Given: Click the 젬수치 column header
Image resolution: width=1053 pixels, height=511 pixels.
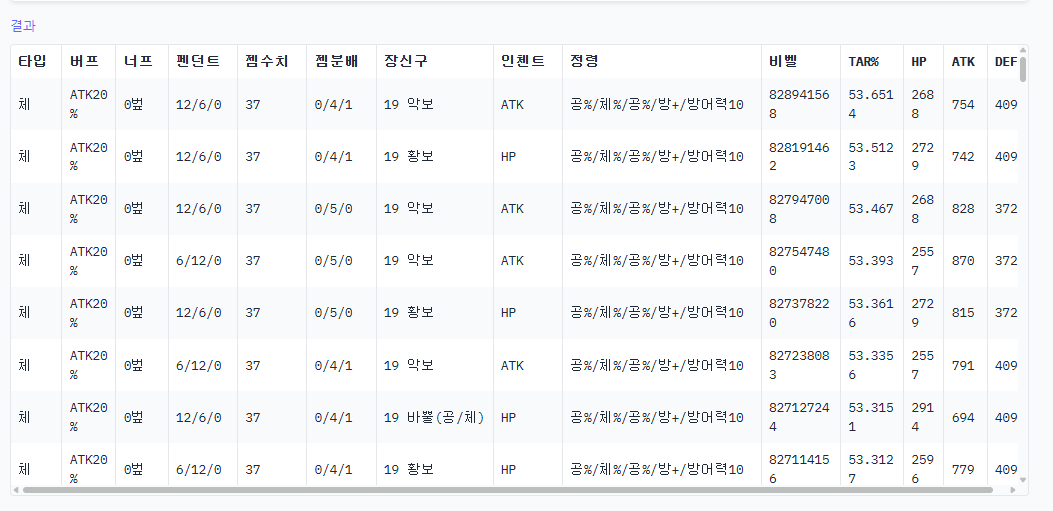Looking at the screenshot, I should tap(267, 61).
